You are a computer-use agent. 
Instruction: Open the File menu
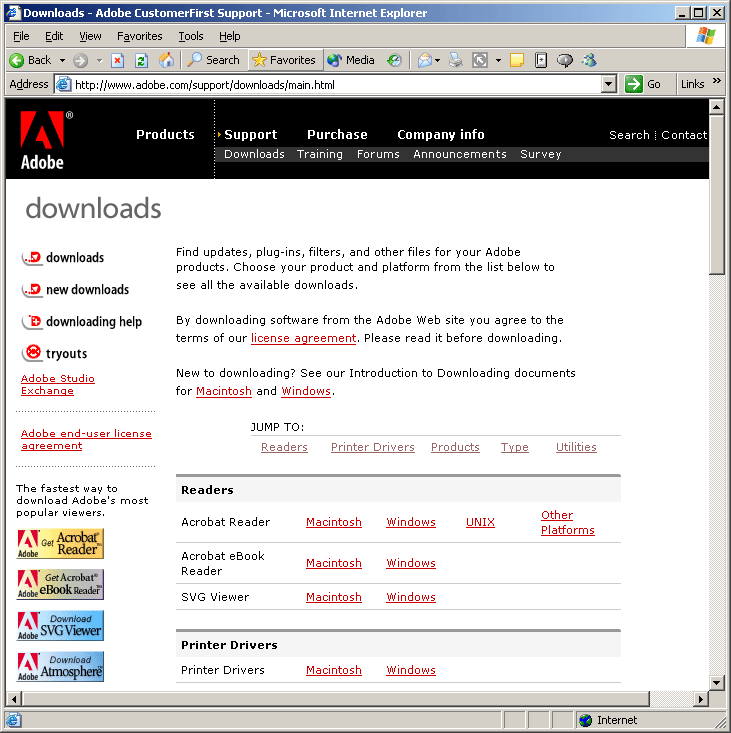coord(21,36)
